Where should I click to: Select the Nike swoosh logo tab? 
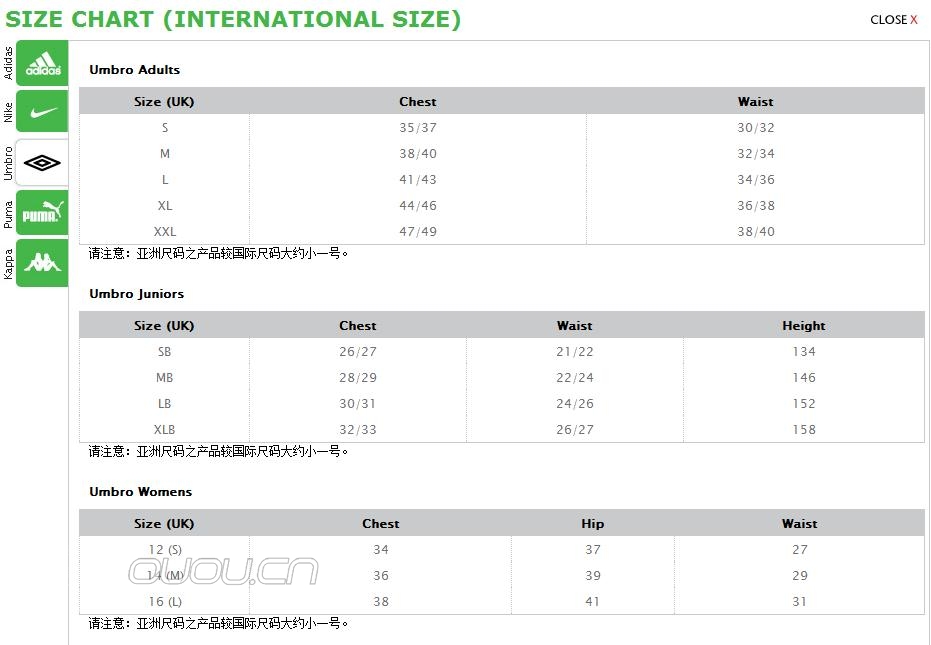[43, 112]
